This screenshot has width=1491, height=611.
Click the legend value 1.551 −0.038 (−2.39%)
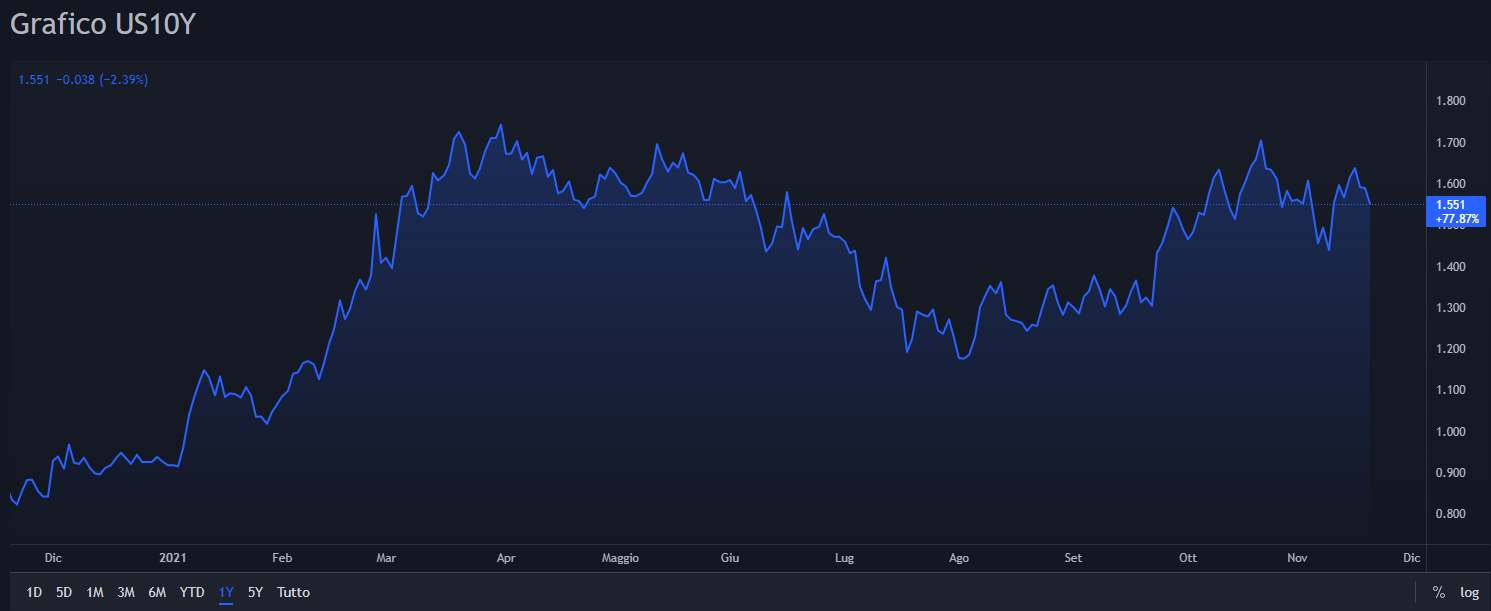coord(83,79)
